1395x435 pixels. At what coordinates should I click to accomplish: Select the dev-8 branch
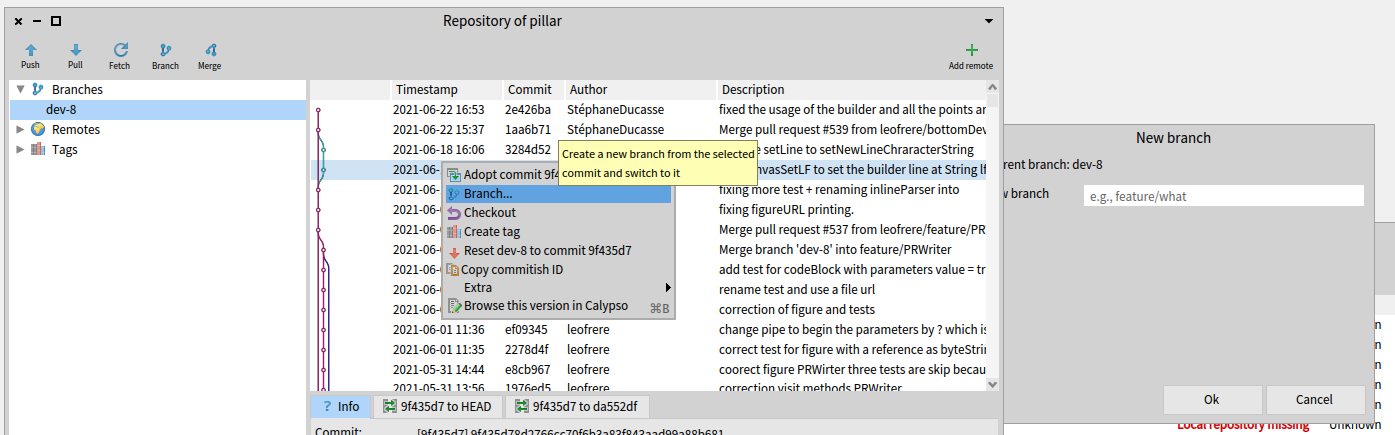tap(61, 110)
